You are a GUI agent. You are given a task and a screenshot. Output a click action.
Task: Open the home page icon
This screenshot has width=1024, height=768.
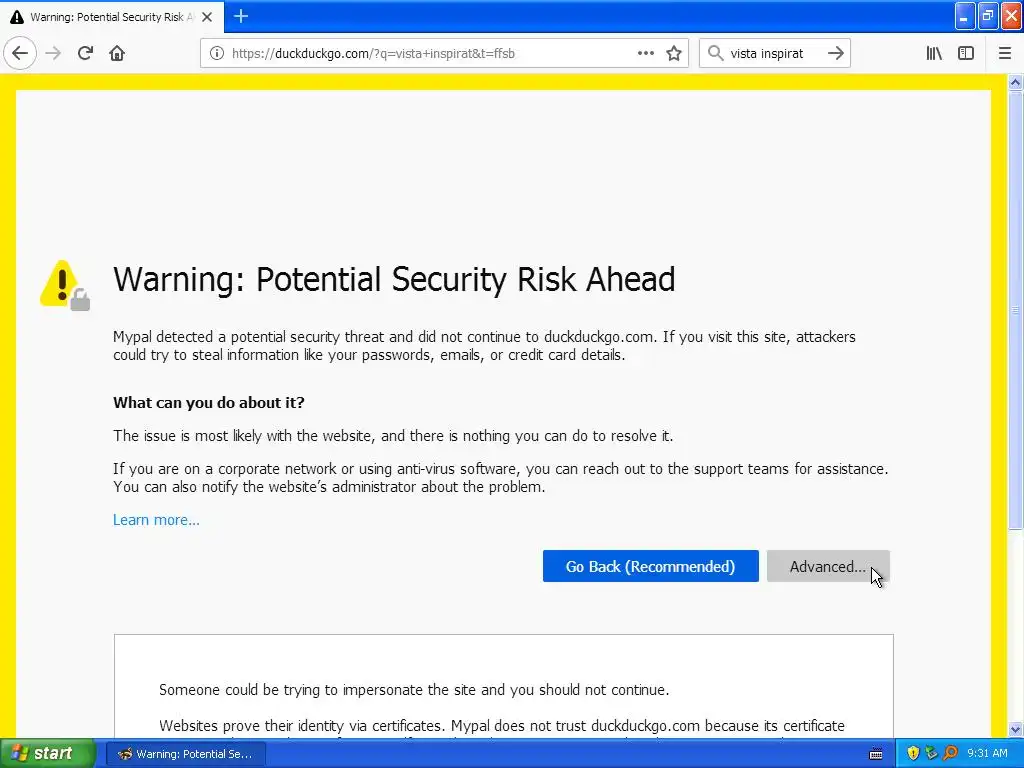click(x=117, y=54)
